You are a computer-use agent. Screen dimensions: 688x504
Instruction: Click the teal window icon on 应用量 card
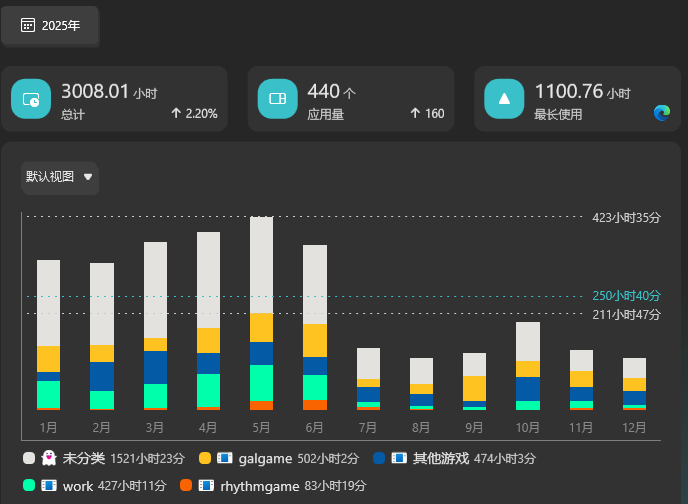(277, 99)
